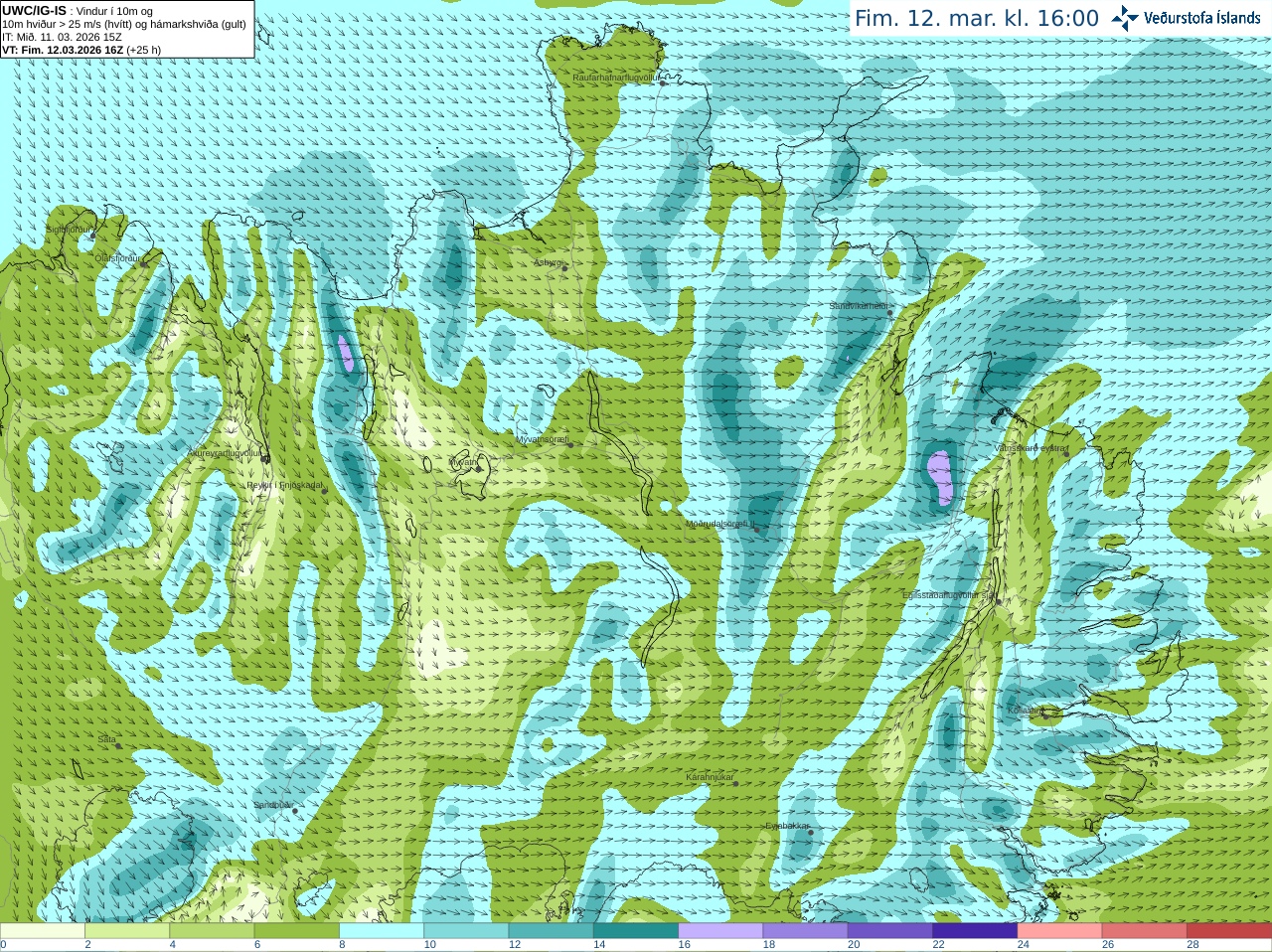This screenshot has height=952, width=1272.
Task: Click the Veðurstofa Íslands logo
Action: (1186, 18)
